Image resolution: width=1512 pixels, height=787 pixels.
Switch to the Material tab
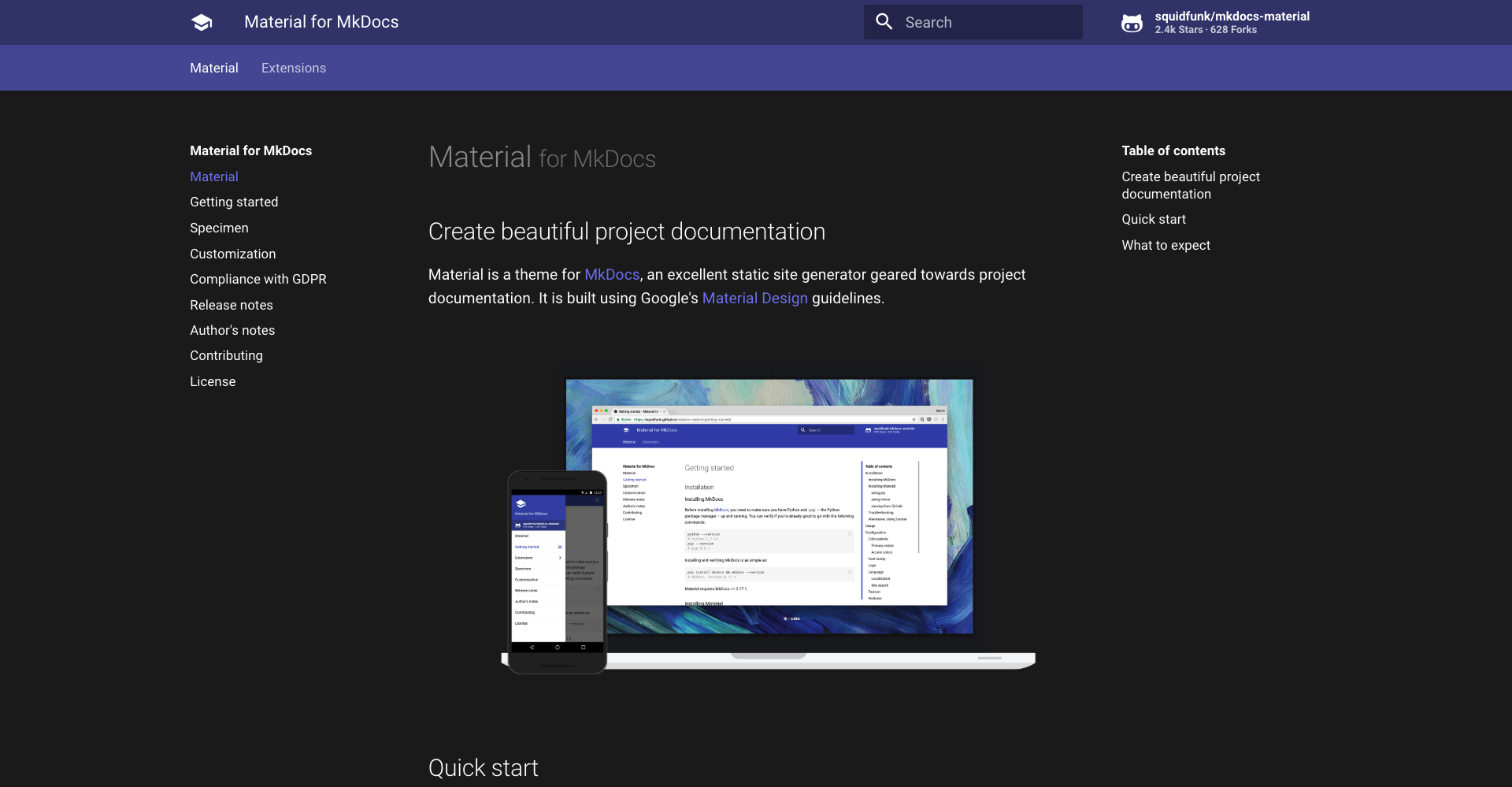coord(214,68)
